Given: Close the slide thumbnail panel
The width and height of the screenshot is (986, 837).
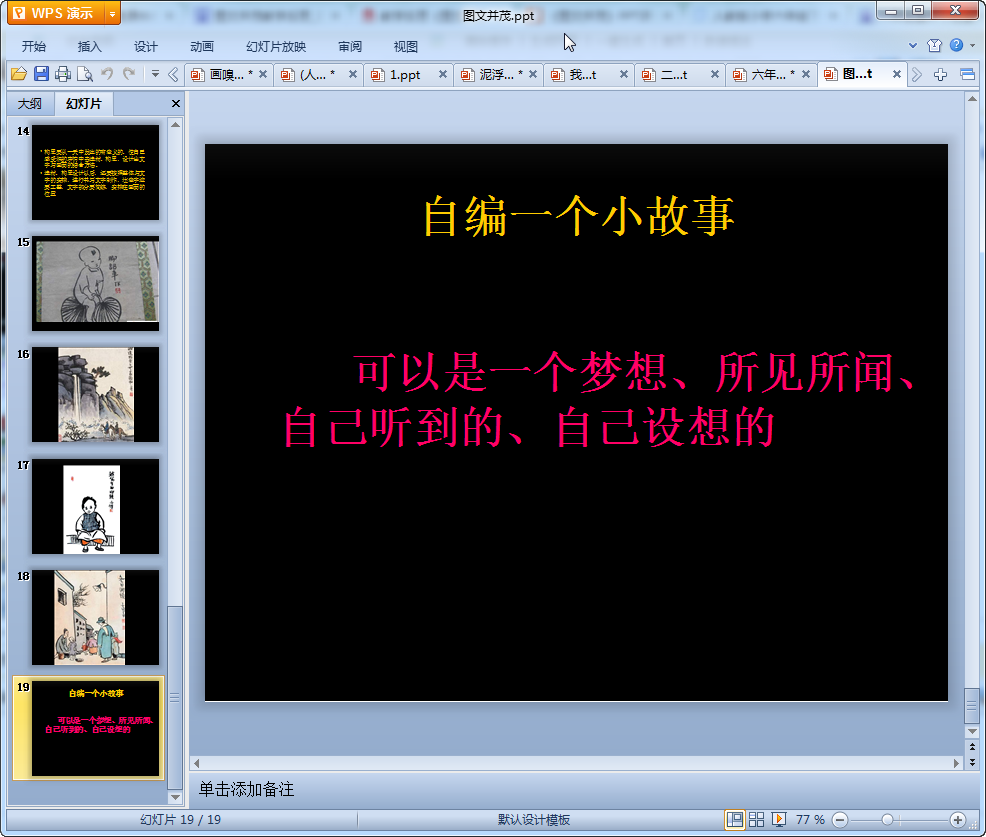Looking at the screenshot, I should click(176, 104).
